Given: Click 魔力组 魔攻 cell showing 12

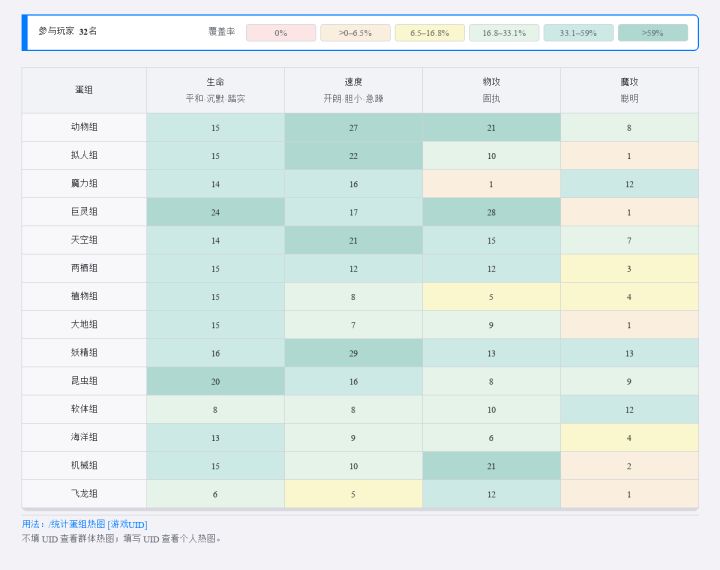Looking at the screenshot, I should [629, 184].
